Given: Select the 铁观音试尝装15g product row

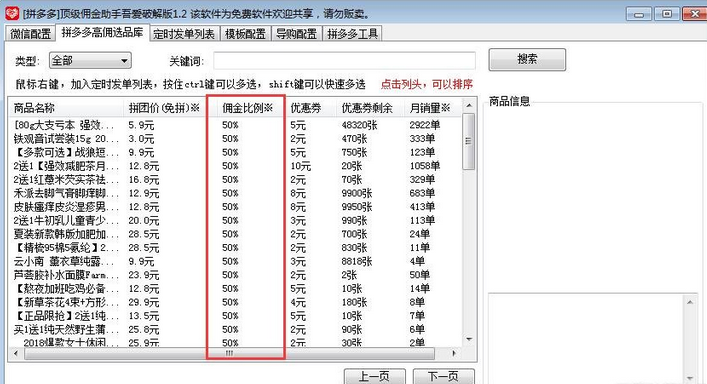Looking at the screenshot, I should tap(235, 139).
